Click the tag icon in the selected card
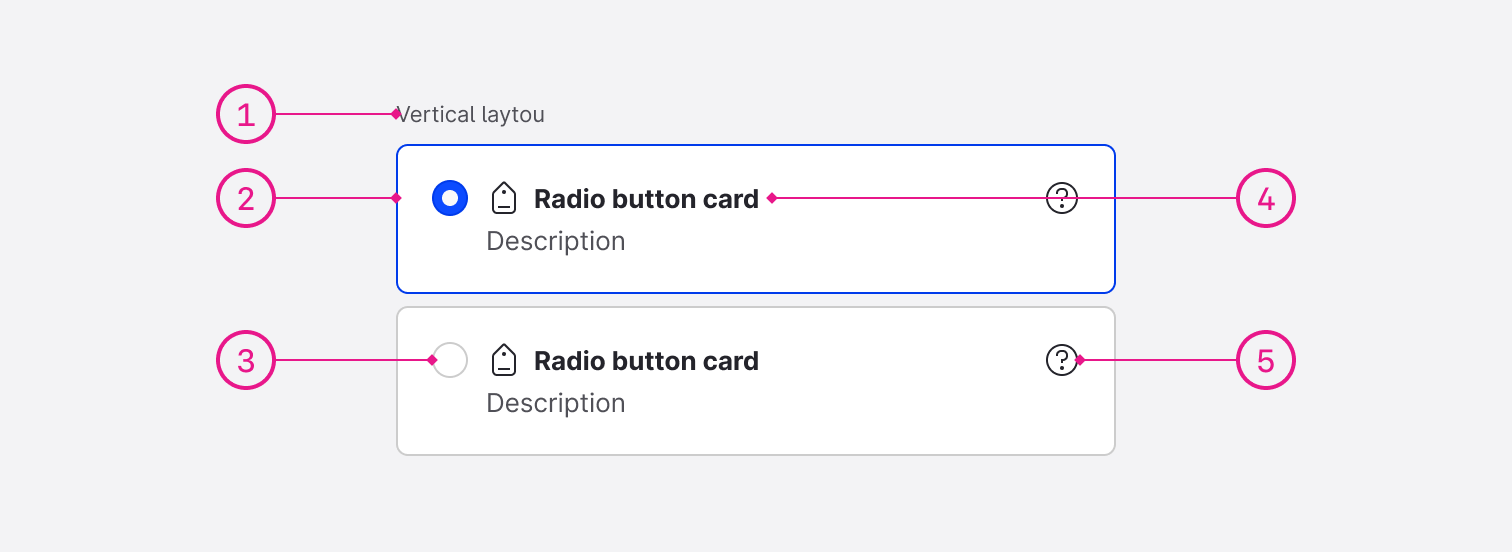This screenshot has width=1512, height=552. click(x=504, y=198)
